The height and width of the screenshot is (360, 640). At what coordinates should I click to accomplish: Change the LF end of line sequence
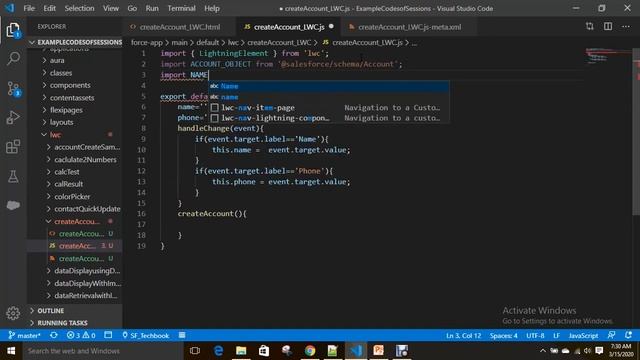click(556, 336)
